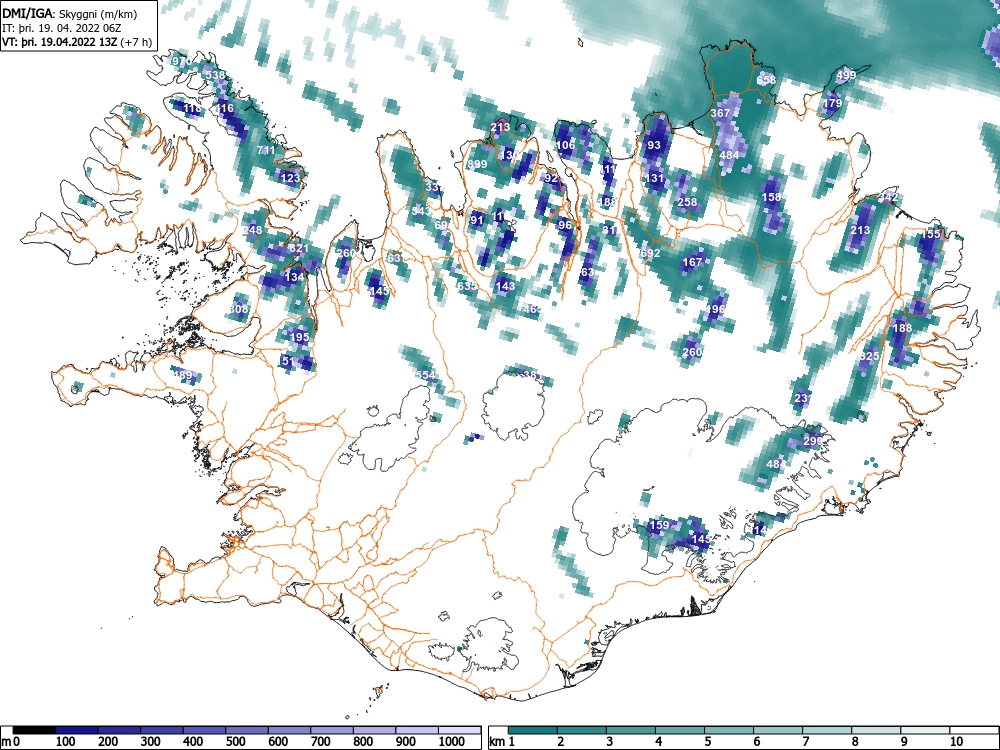Click the 325 visibility value
This screenshot has height=750, width=1000.
870,356
